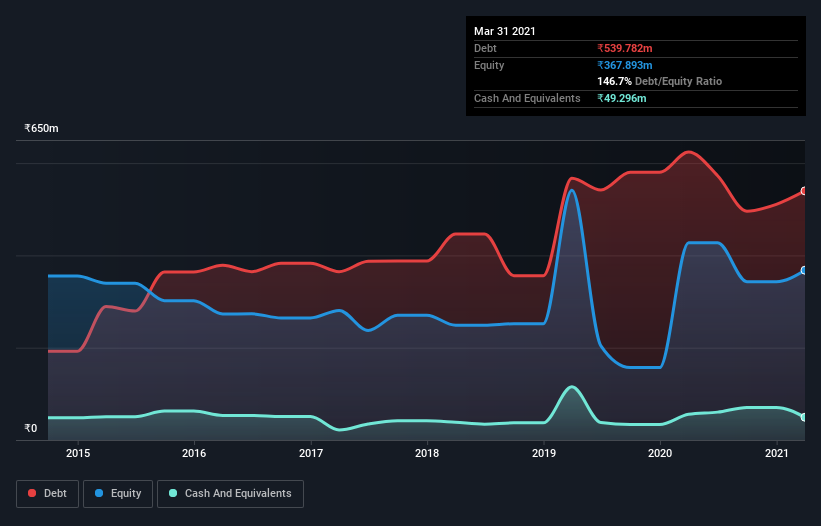Click the blue Equity legend dot
The height and width of the screenshot is (526, 821).
coord(99,493)
